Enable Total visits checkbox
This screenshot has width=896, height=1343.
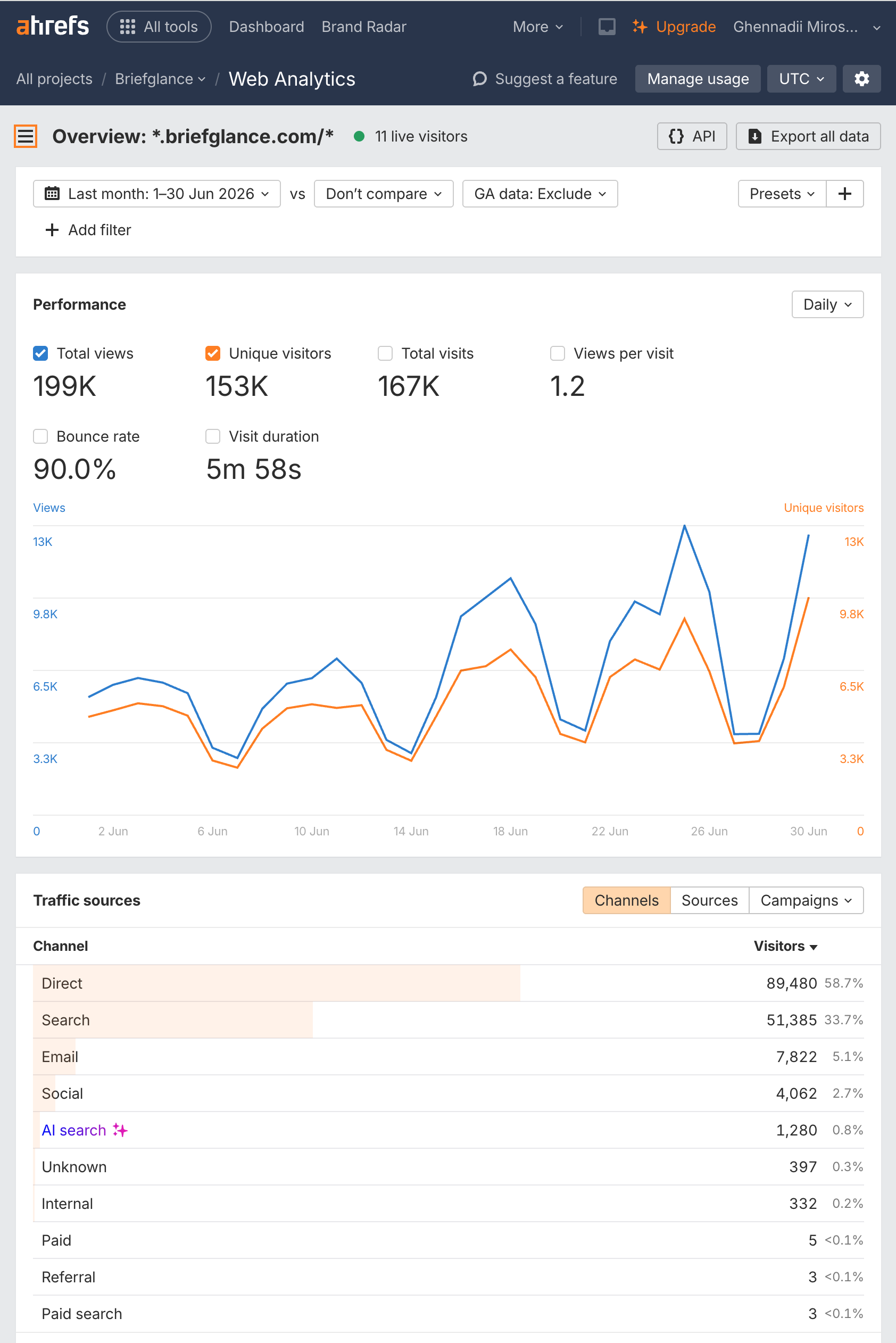pos(385,353)
